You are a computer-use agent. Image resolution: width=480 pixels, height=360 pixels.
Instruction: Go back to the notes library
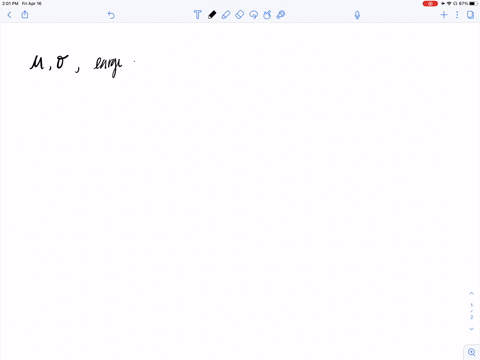tap(9, 15)
